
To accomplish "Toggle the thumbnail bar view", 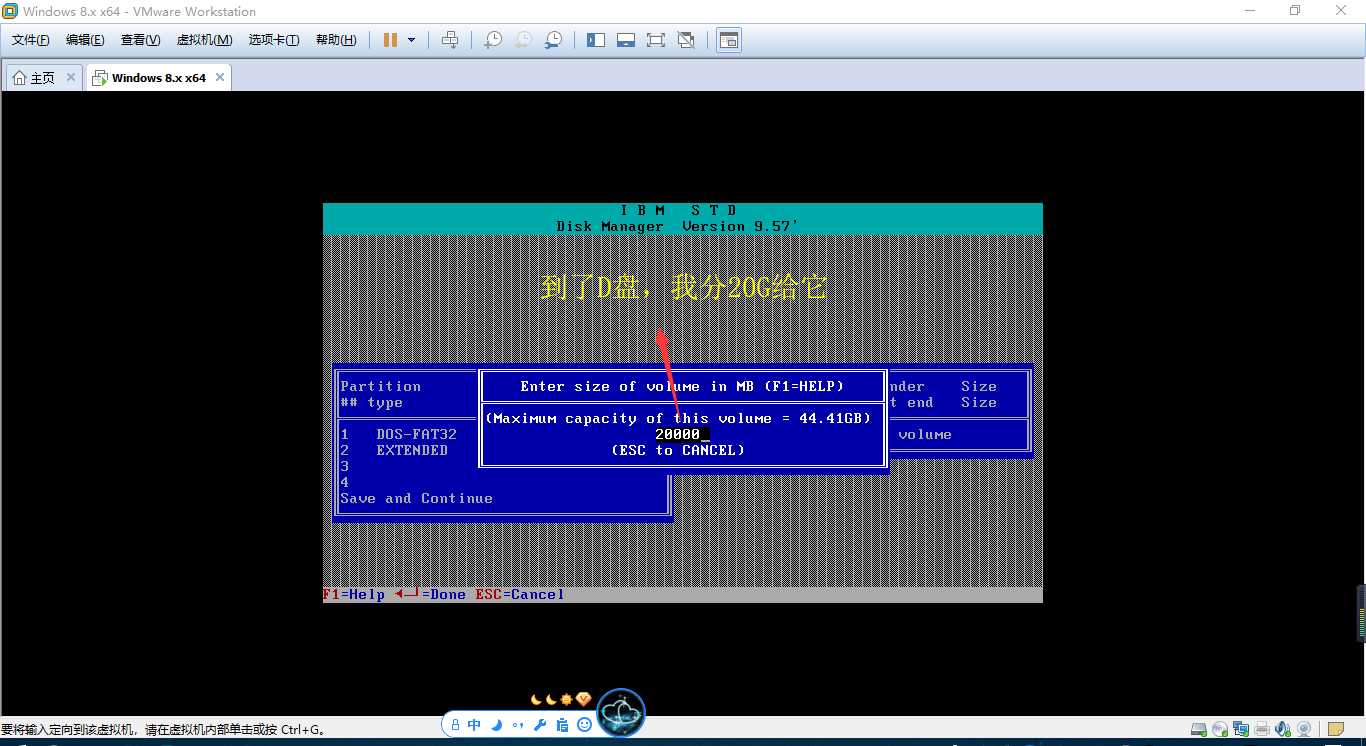I will point(626,40).
